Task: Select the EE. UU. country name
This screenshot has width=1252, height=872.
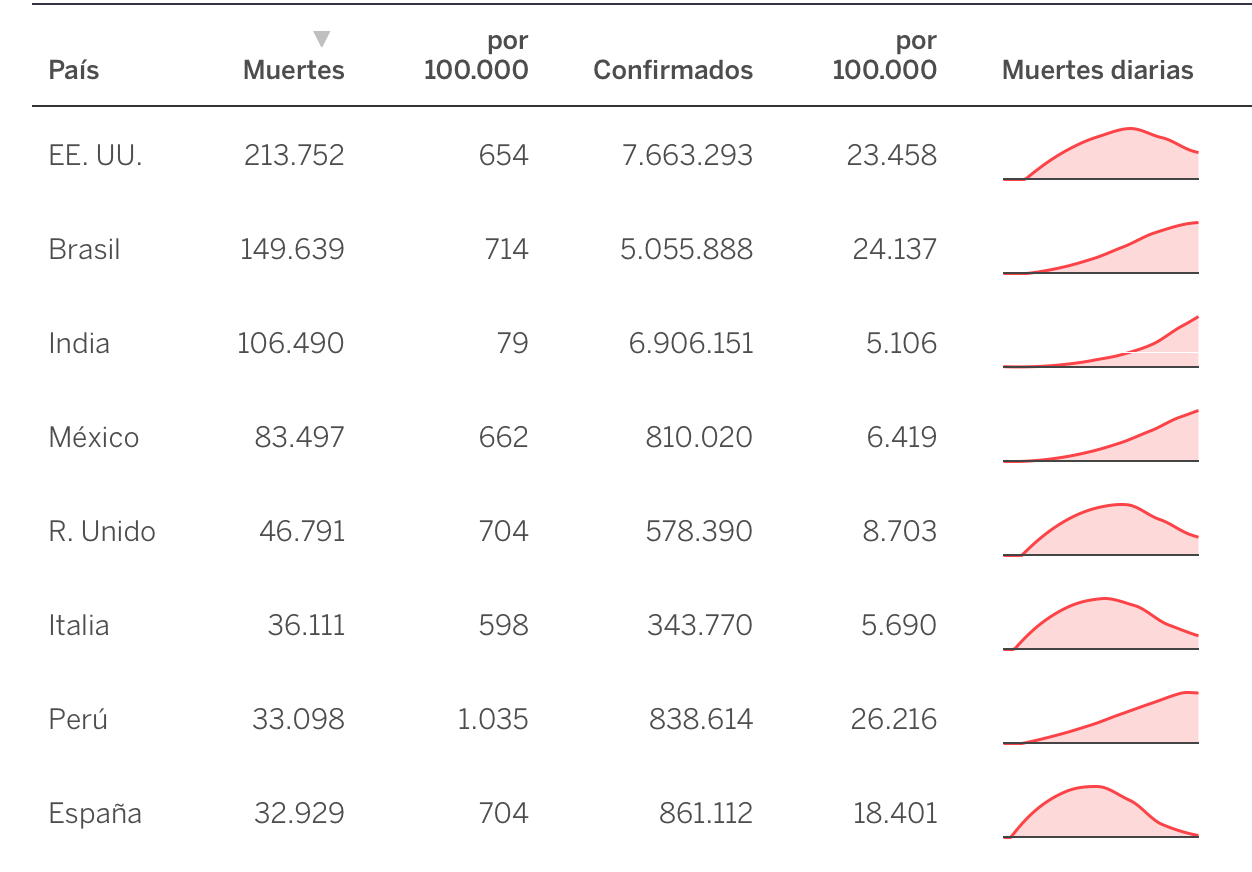Action: click(95, 155)
